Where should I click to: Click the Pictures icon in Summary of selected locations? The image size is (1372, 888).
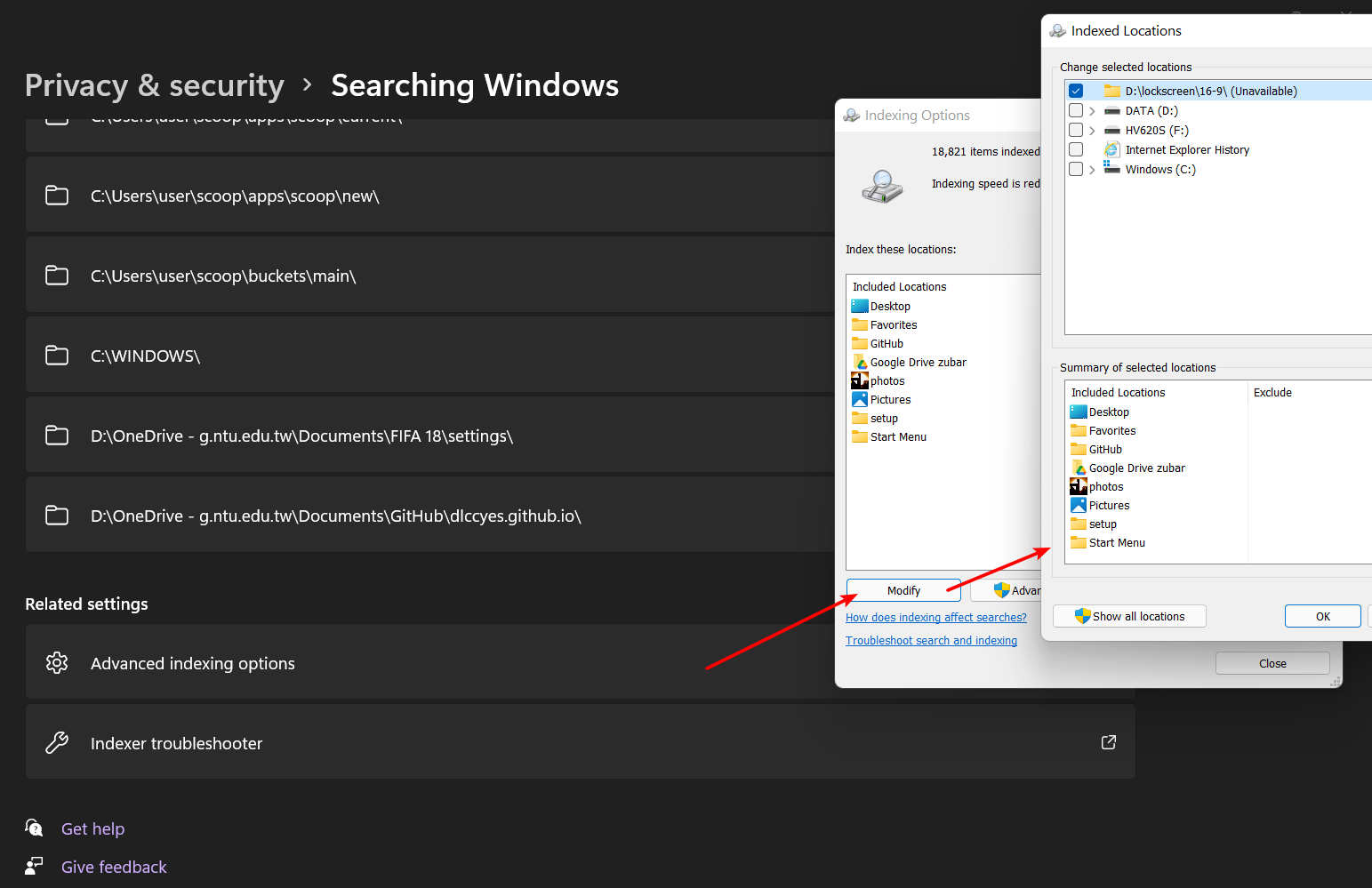coord(1079,505)
